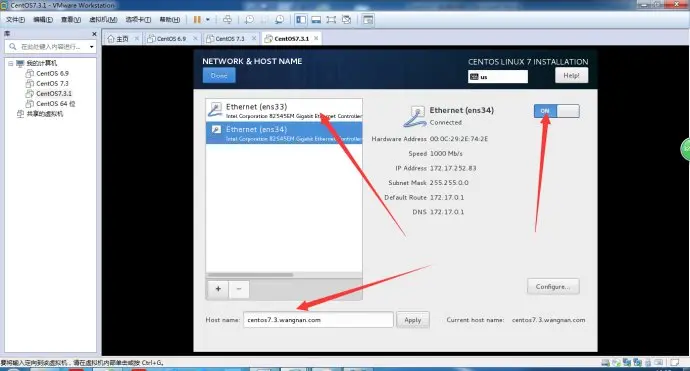Click the rightmost toolbar view preferences icon

click(368, 19)
